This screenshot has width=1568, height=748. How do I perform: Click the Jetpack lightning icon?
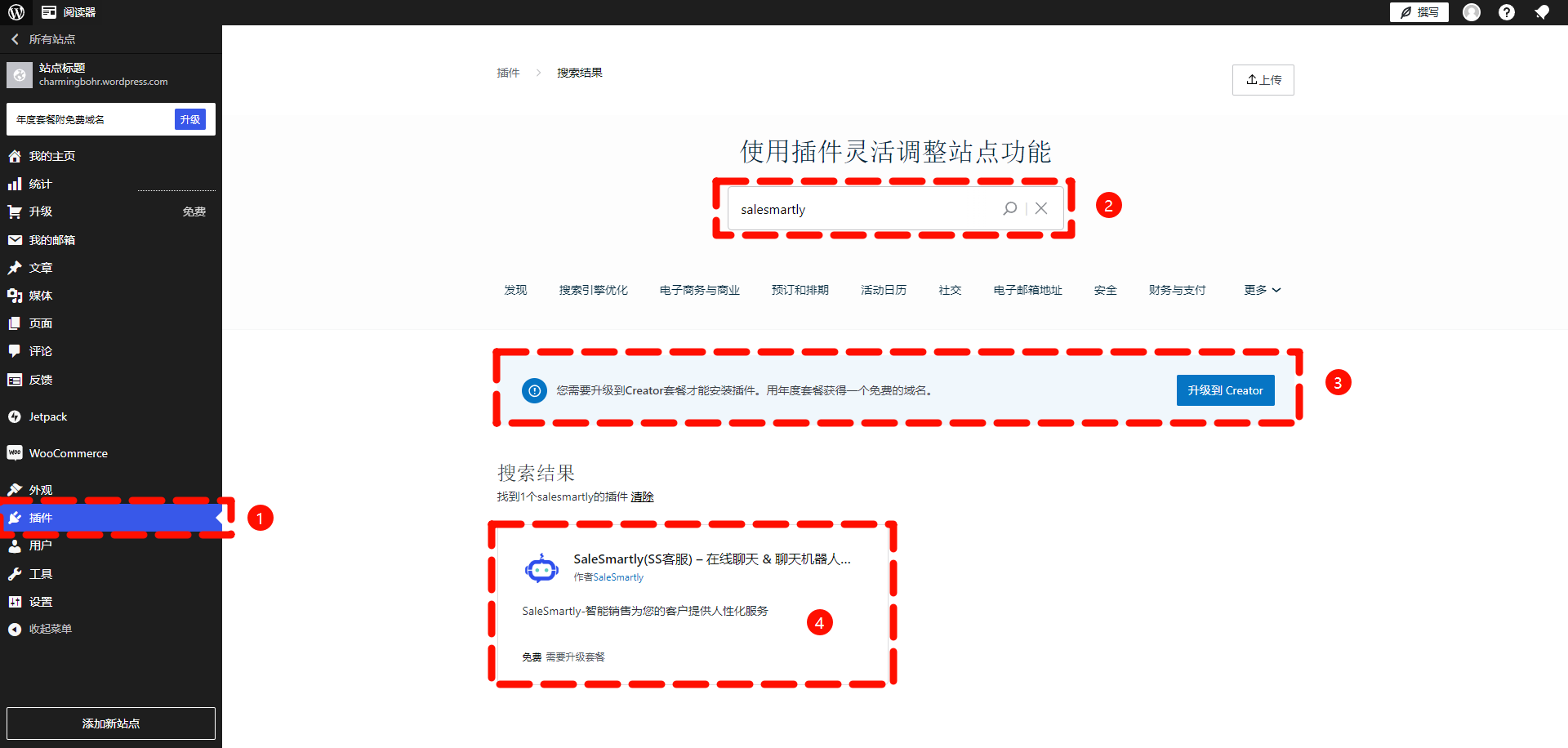coord(15,416)
